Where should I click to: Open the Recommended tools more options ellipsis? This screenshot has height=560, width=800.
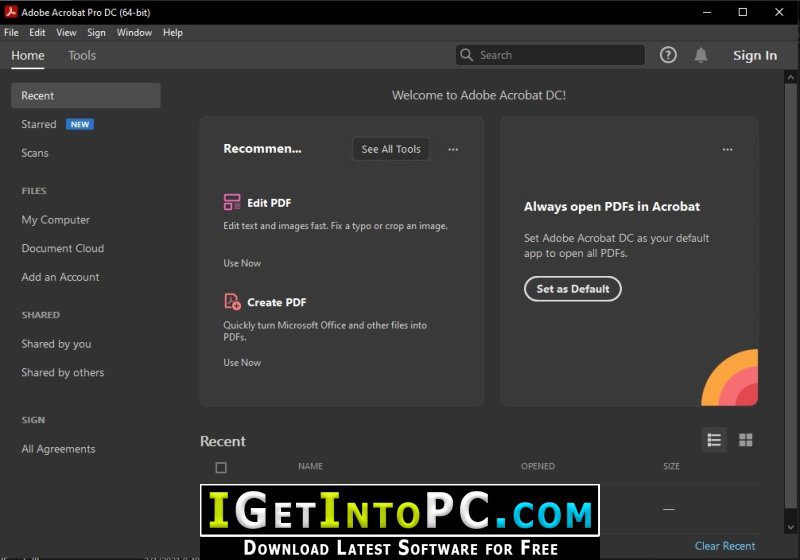click(453, 149)
